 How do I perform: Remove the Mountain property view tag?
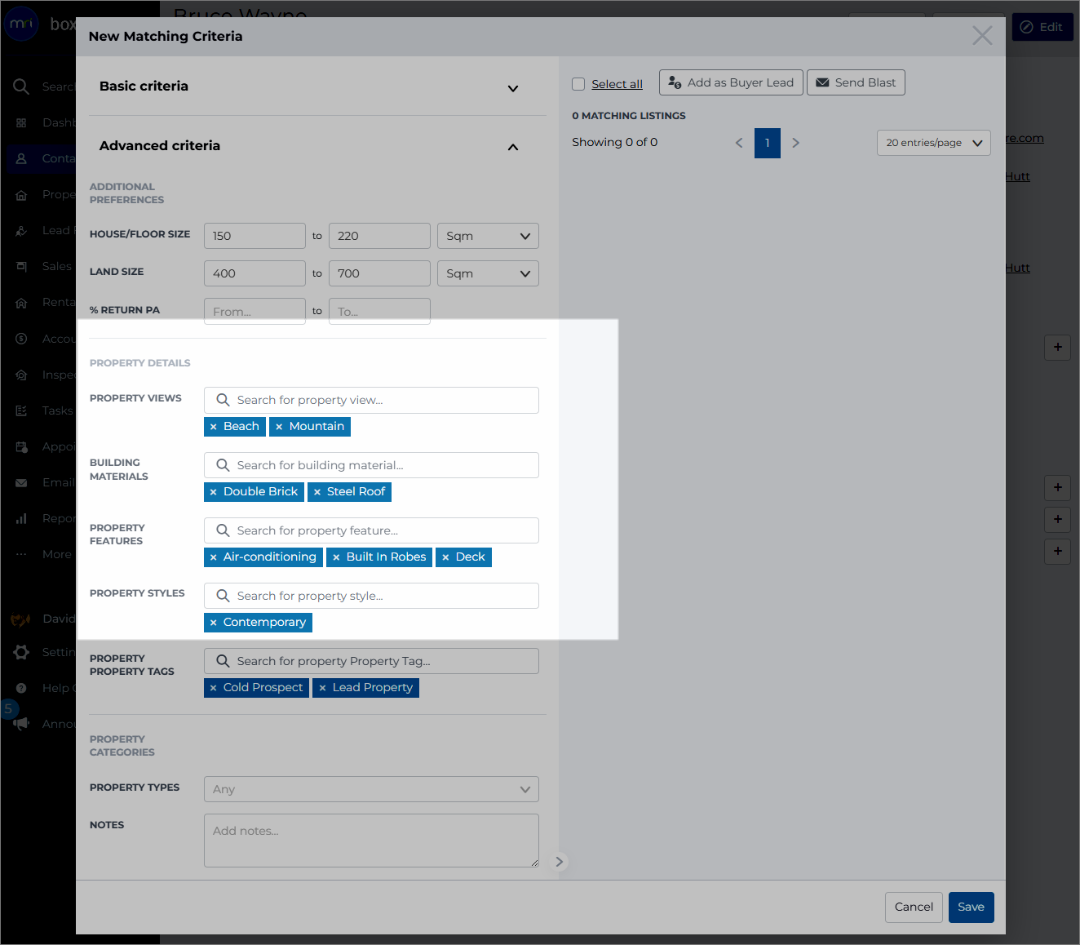[x=279, y=427]
